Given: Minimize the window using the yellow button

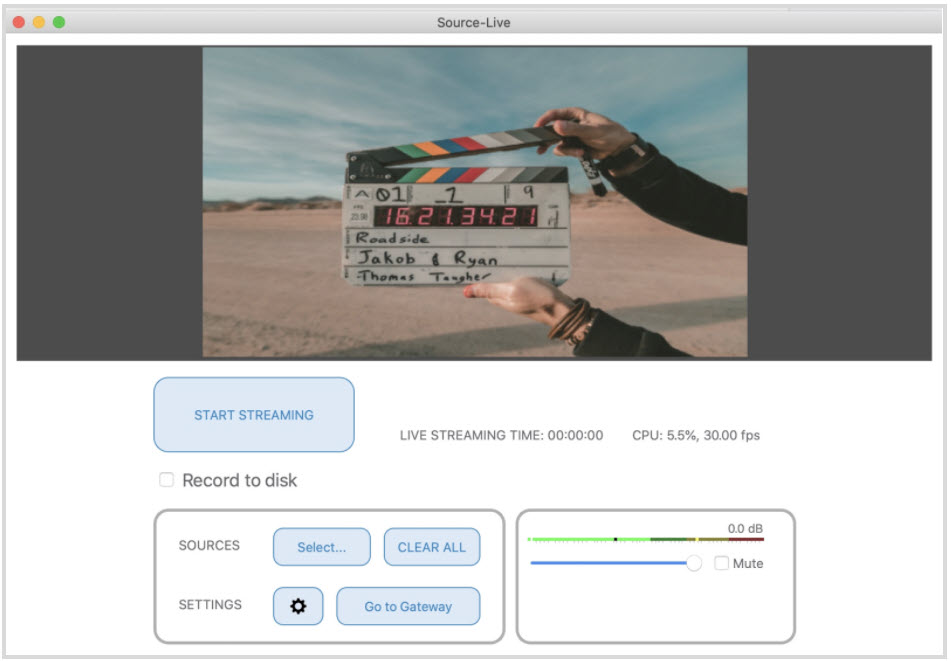Looking at the screenshot, I should pos(39,22).
